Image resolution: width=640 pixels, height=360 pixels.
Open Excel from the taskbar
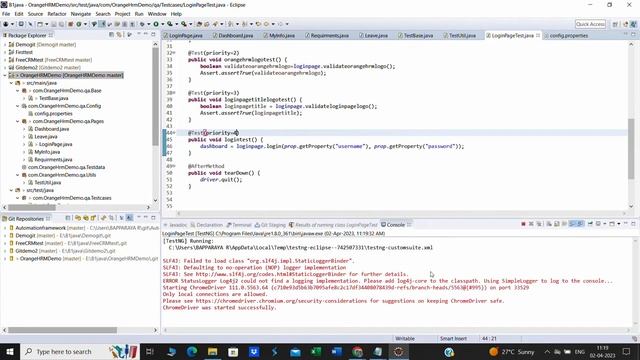coord(316,351)
